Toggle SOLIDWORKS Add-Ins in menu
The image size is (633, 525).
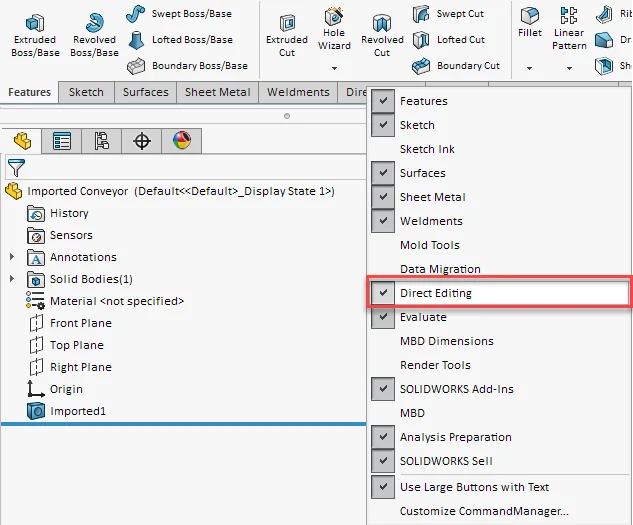[499, 389]
